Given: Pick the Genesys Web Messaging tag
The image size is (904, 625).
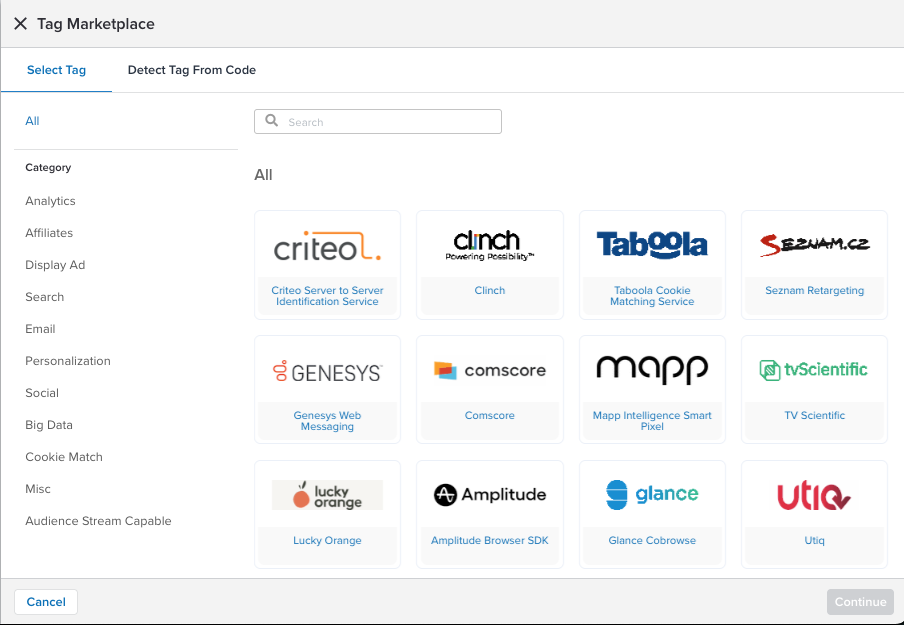Looking at the screenshot, I should (327, 388).
